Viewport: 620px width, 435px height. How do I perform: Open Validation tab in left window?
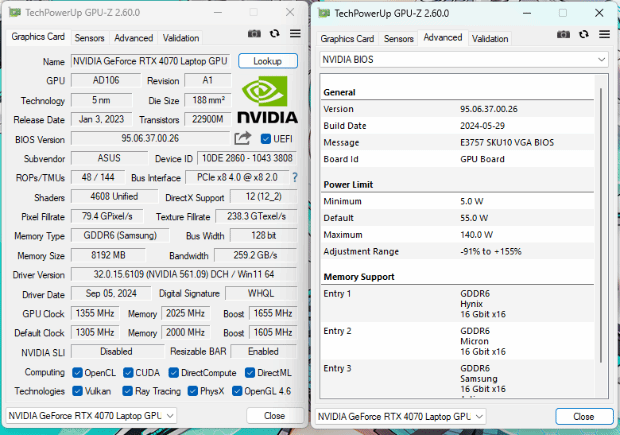[181, 38]
